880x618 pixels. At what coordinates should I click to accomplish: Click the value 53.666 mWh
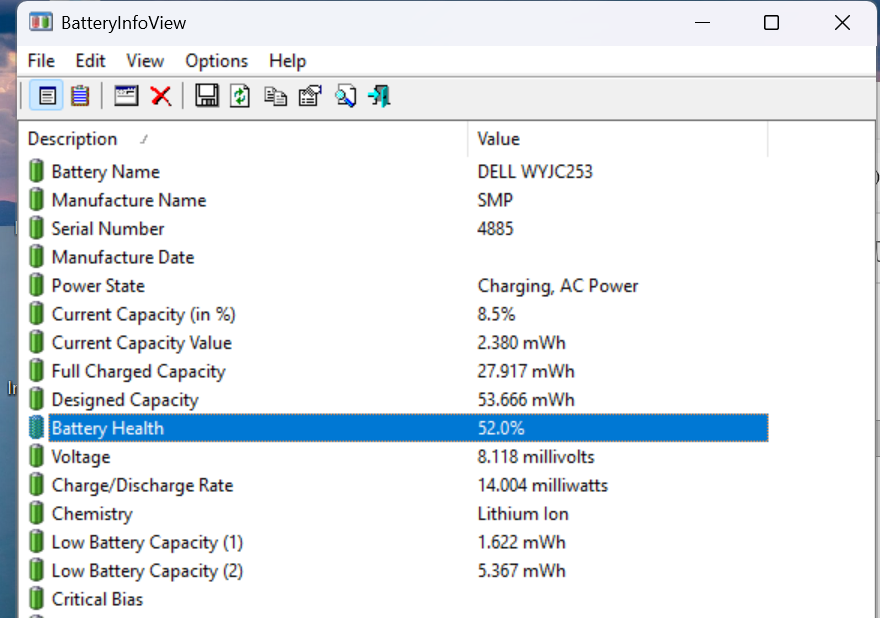click(526, 400)
